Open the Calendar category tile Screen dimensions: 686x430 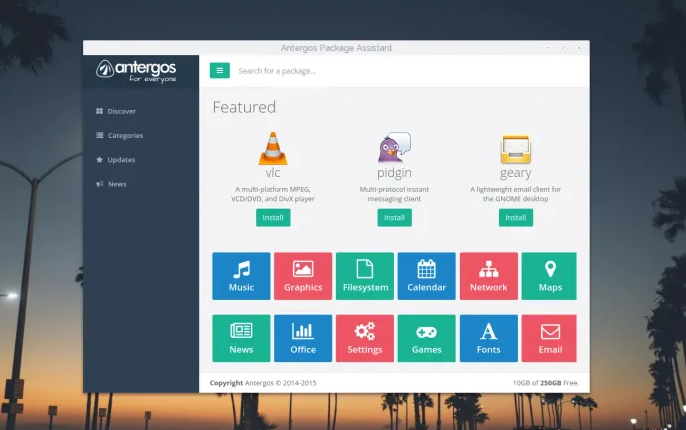click(427, 276)
